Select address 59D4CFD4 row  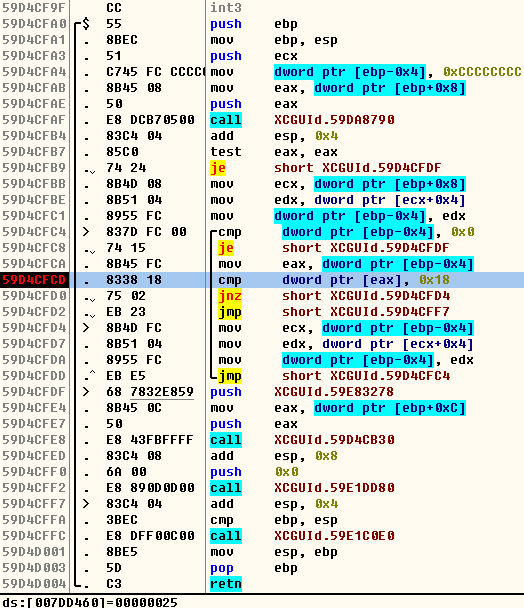click(x=34, y=328)
